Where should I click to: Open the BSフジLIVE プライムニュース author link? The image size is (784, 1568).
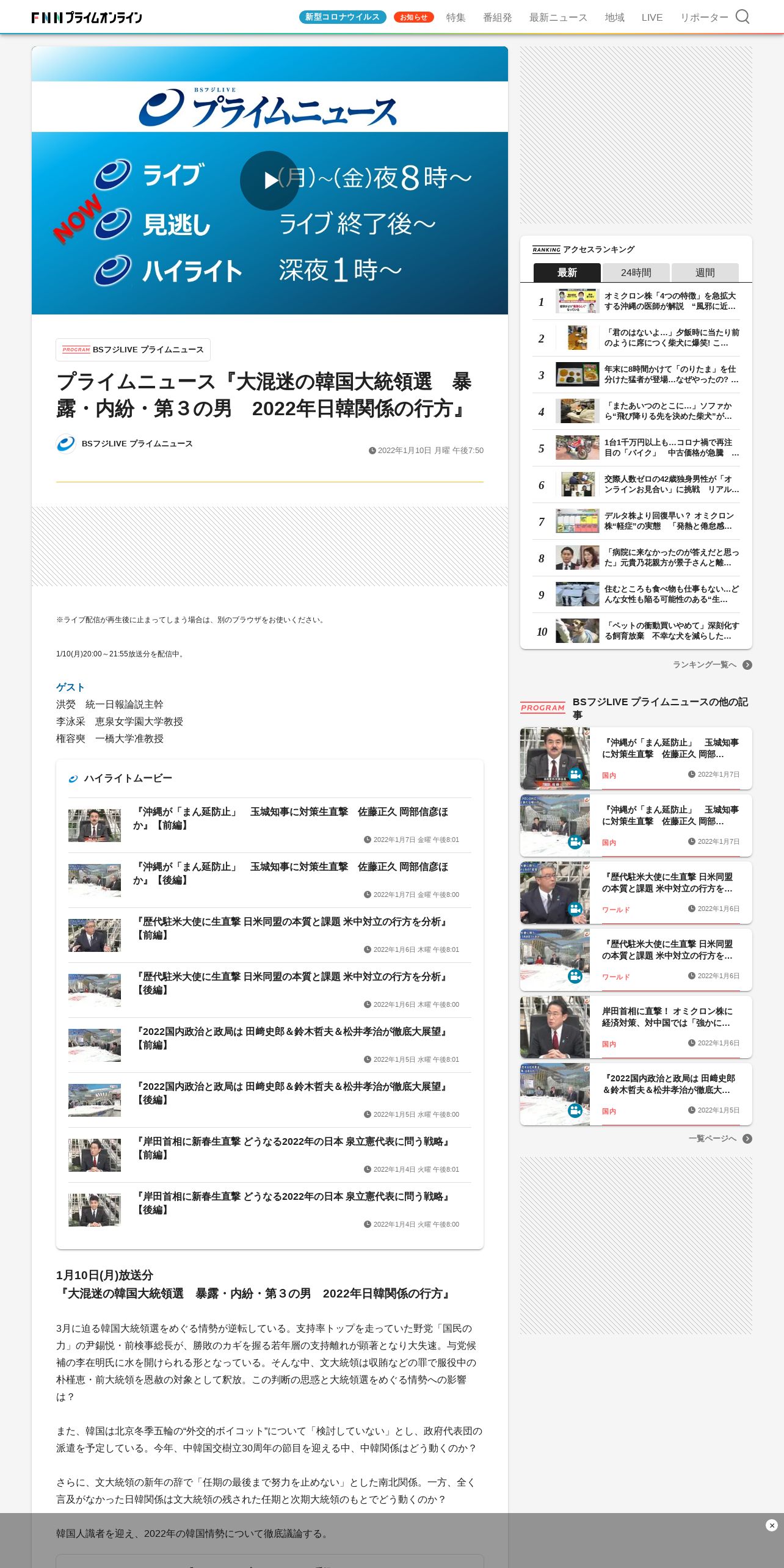[137, 444]
